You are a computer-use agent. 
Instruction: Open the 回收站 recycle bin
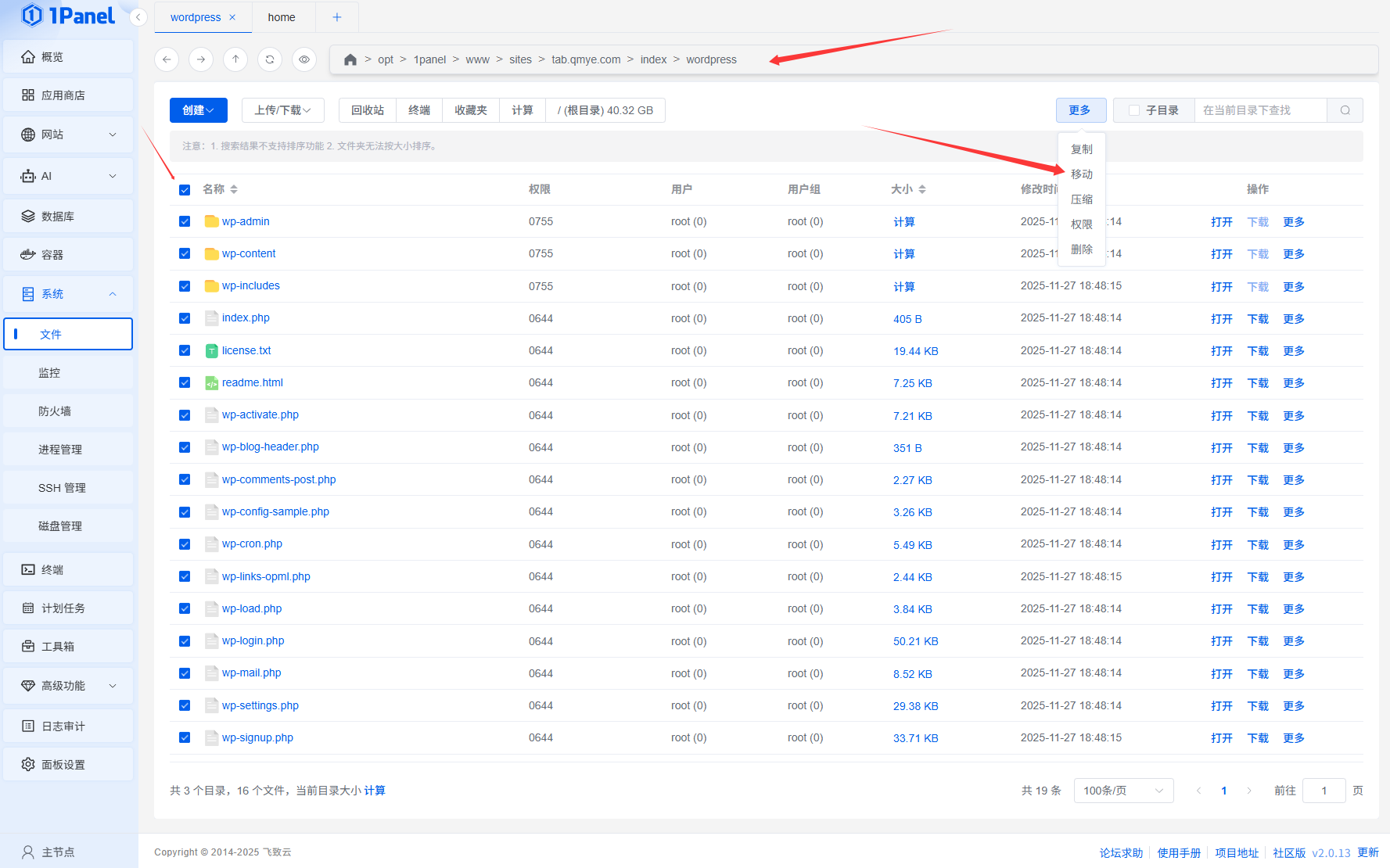click(368, 110)
